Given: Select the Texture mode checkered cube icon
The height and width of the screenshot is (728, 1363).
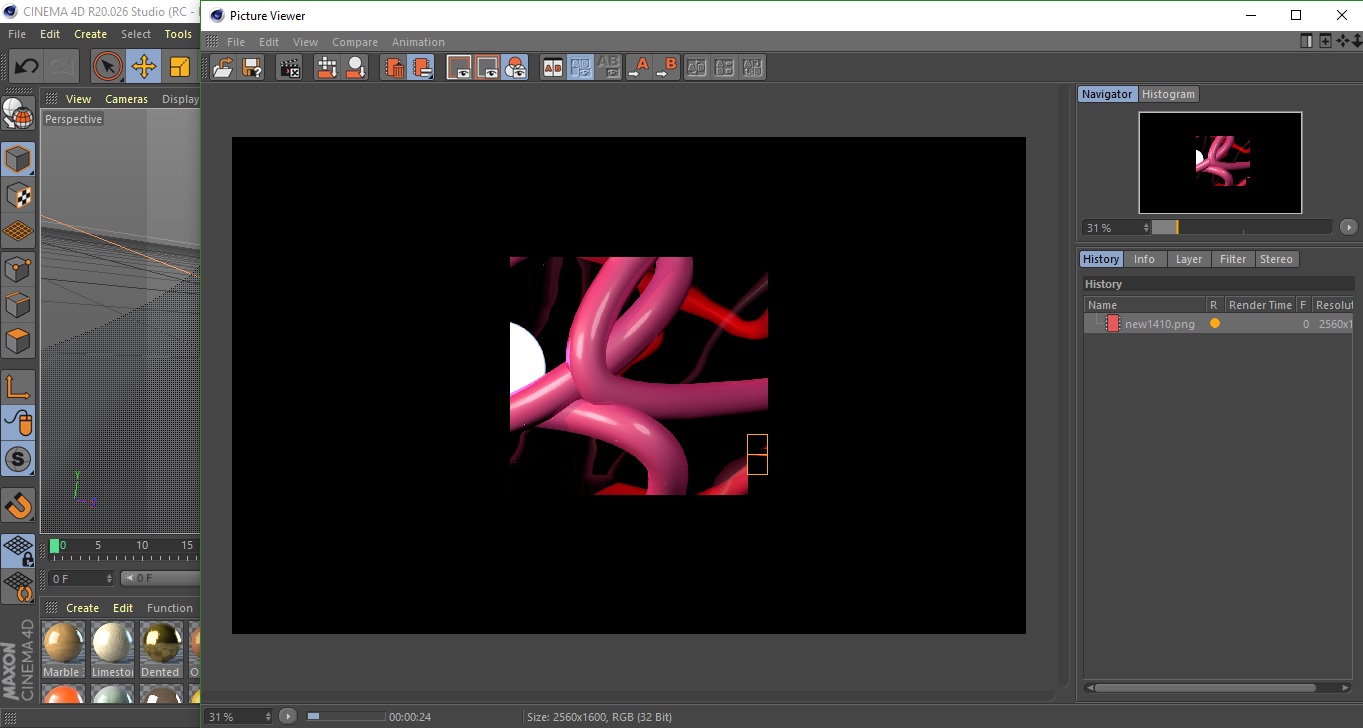Looking at the screenshot, I should coord(18,195).
